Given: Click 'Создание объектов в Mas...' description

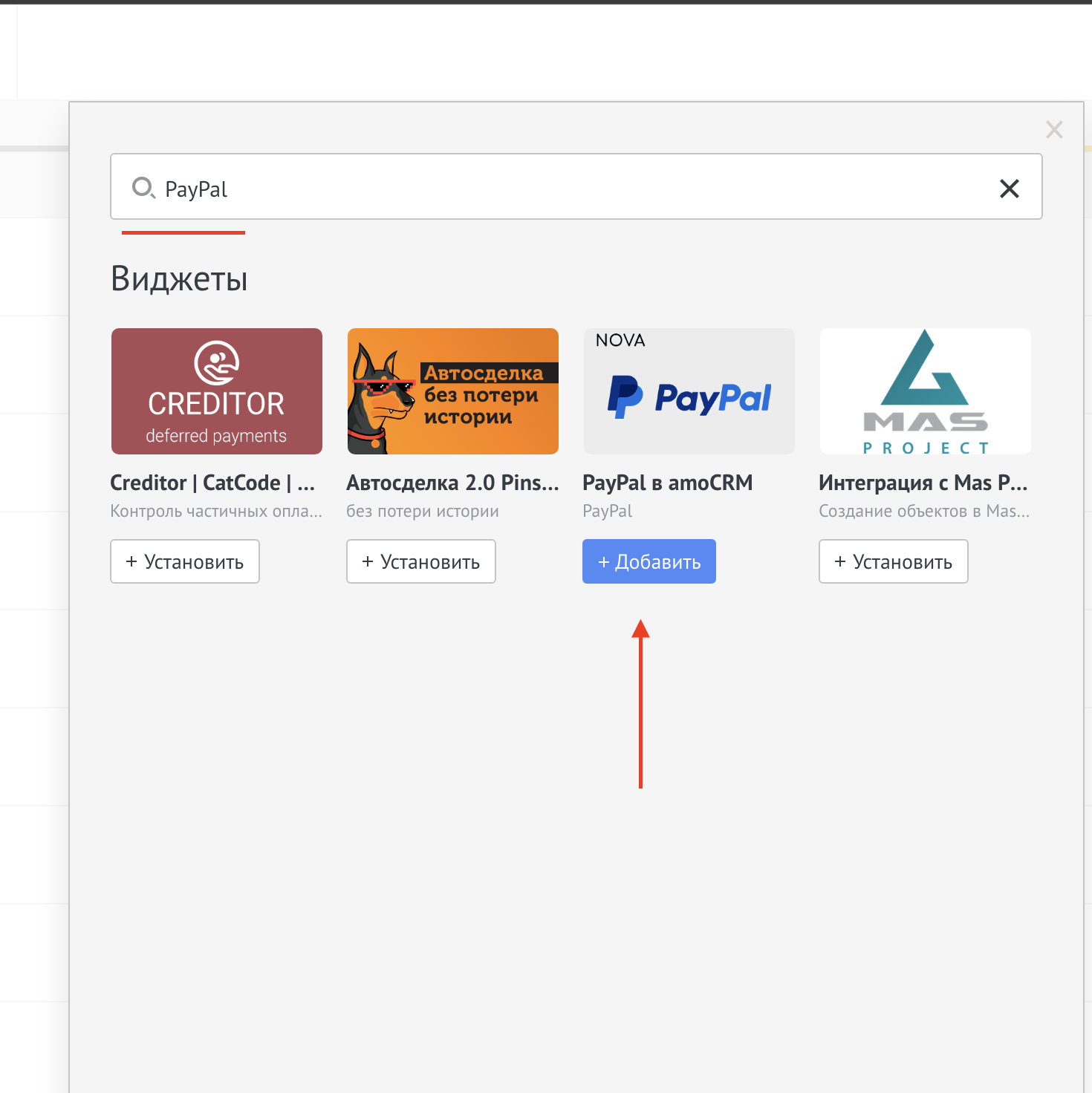Looking at the screenshot, I should (x=924, y=511).
